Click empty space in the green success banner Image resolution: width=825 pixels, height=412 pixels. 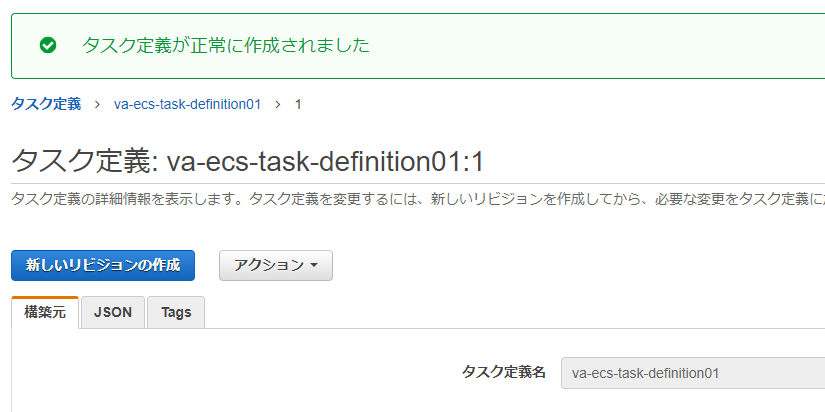600,45
